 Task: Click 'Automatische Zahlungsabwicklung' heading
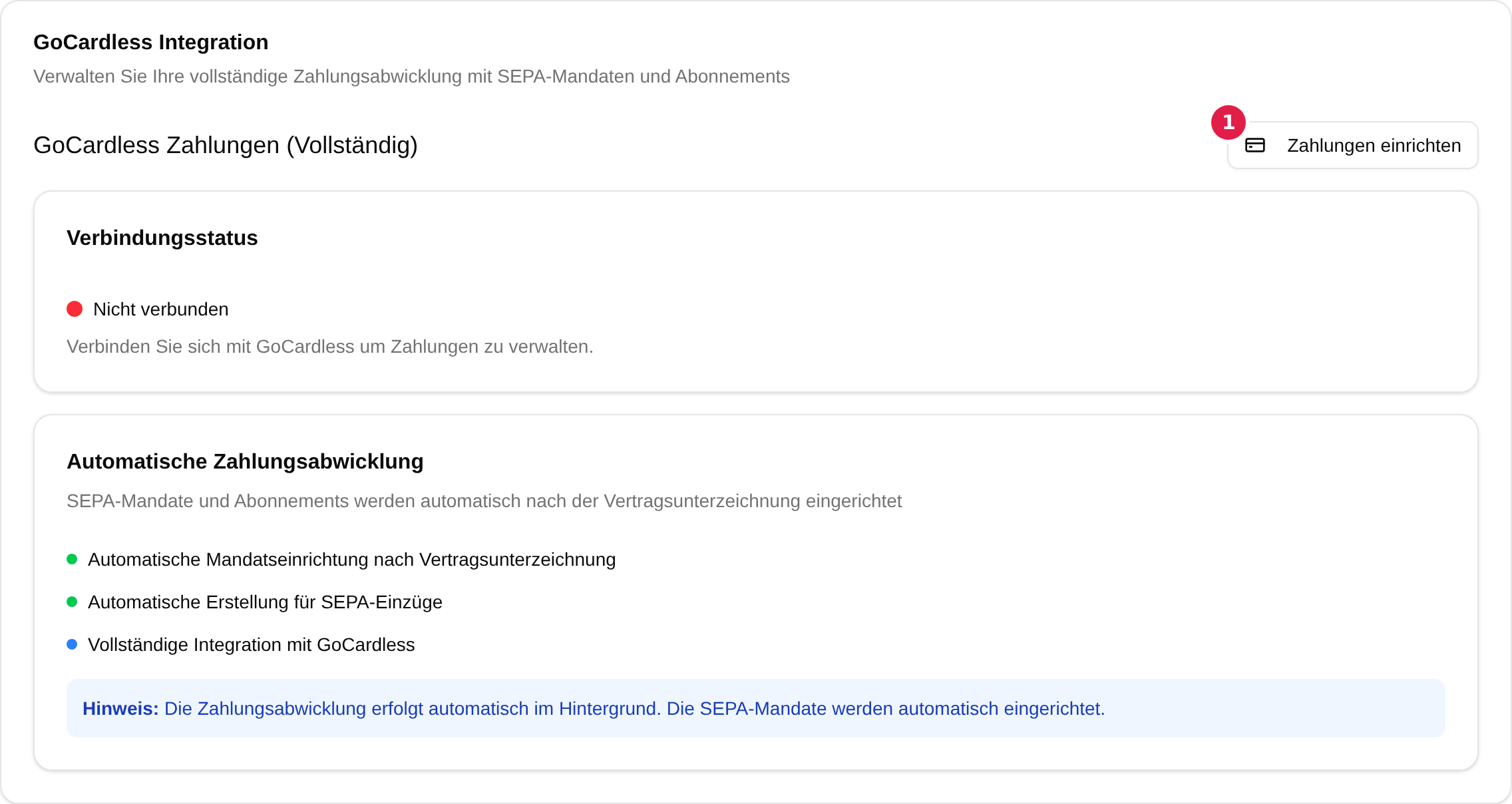245,461
